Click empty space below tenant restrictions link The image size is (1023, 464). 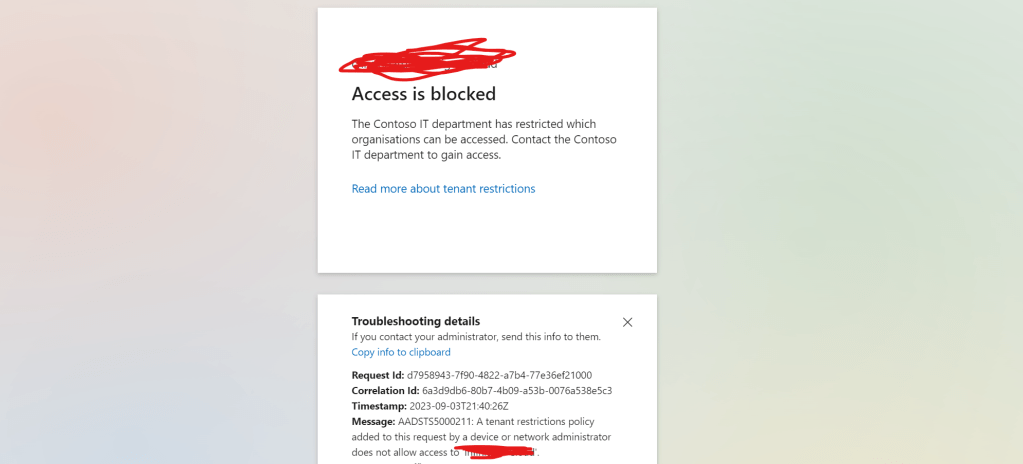click(487, 235)
